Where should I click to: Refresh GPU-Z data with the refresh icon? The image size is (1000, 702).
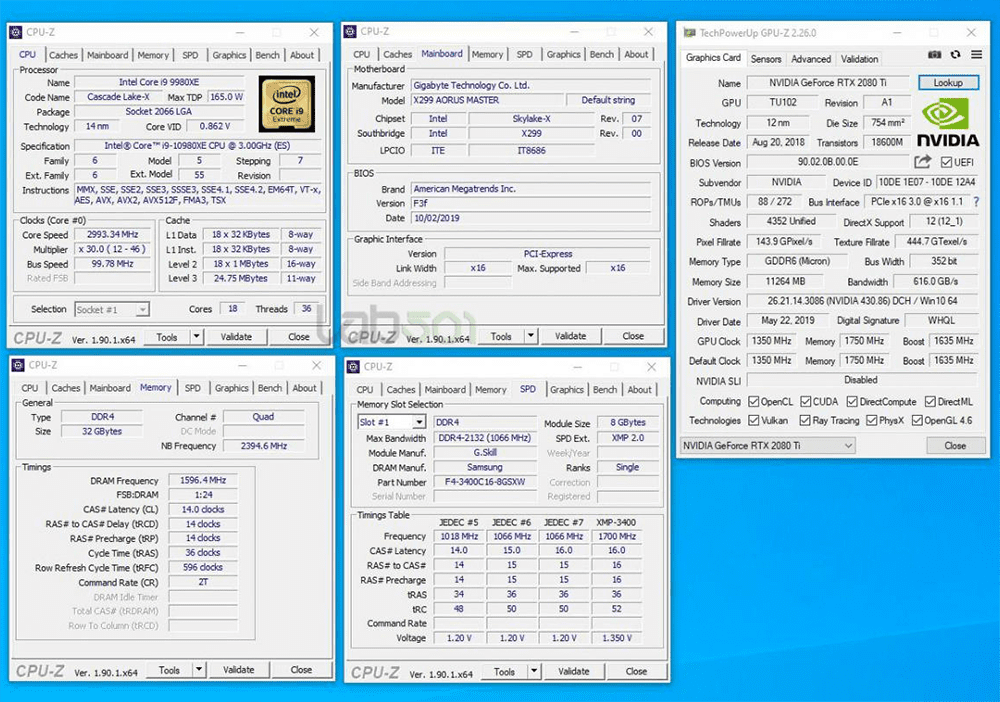(955, 55)
